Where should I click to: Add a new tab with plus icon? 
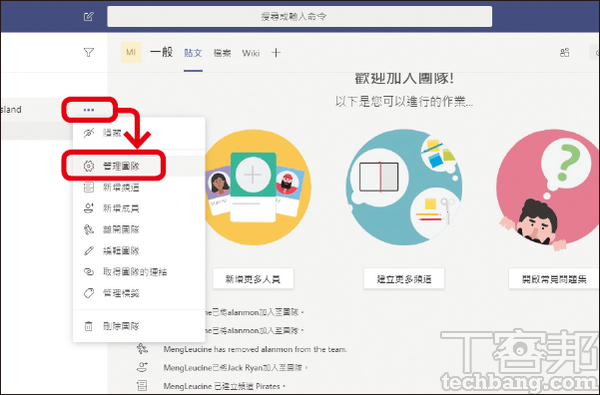point(276,53)
